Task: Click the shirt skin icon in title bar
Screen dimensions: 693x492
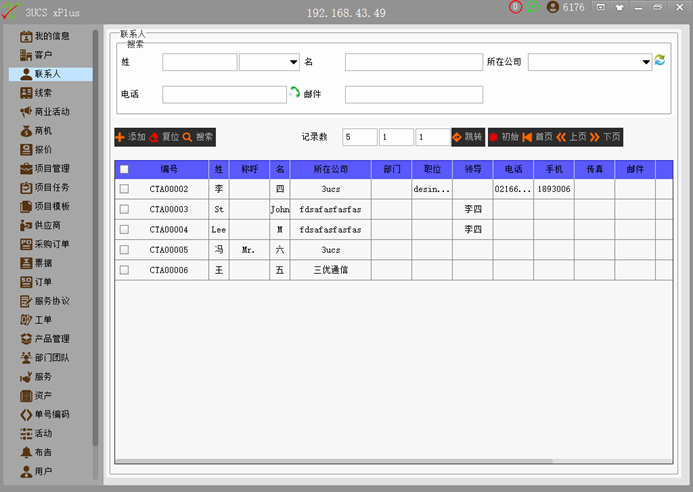Action: coord(619,7)
